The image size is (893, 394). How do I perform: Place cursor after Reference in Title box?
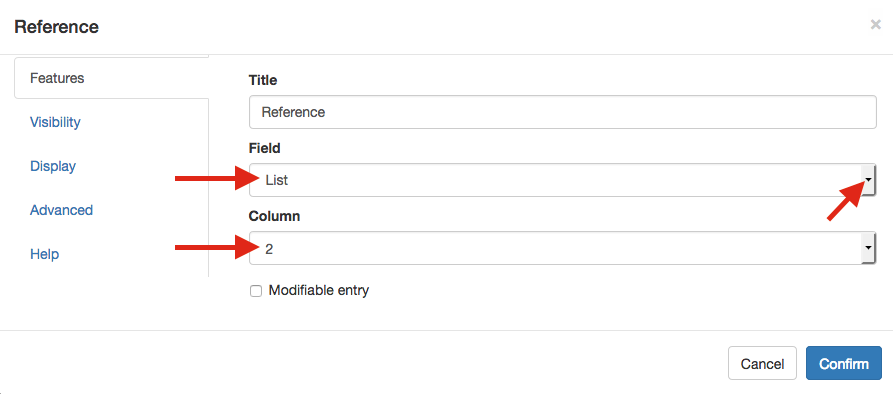click(326, 112)
